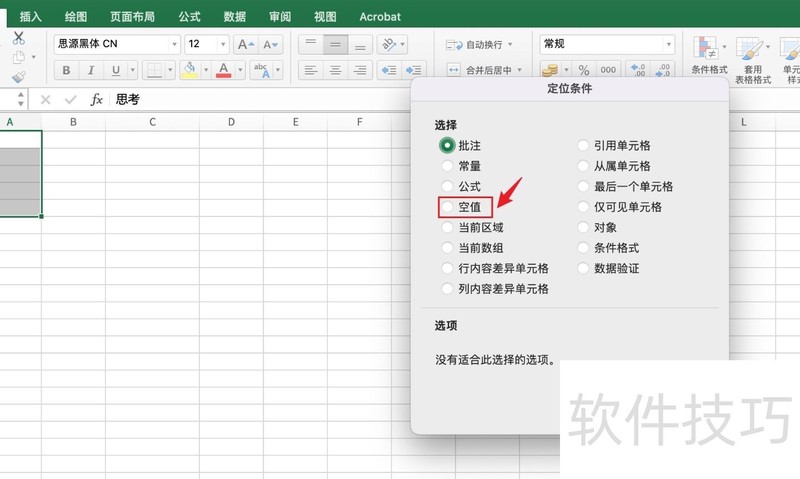Expand the font size dropdown
Viewport: 800px width, 479px height.
tap(221, 44)
